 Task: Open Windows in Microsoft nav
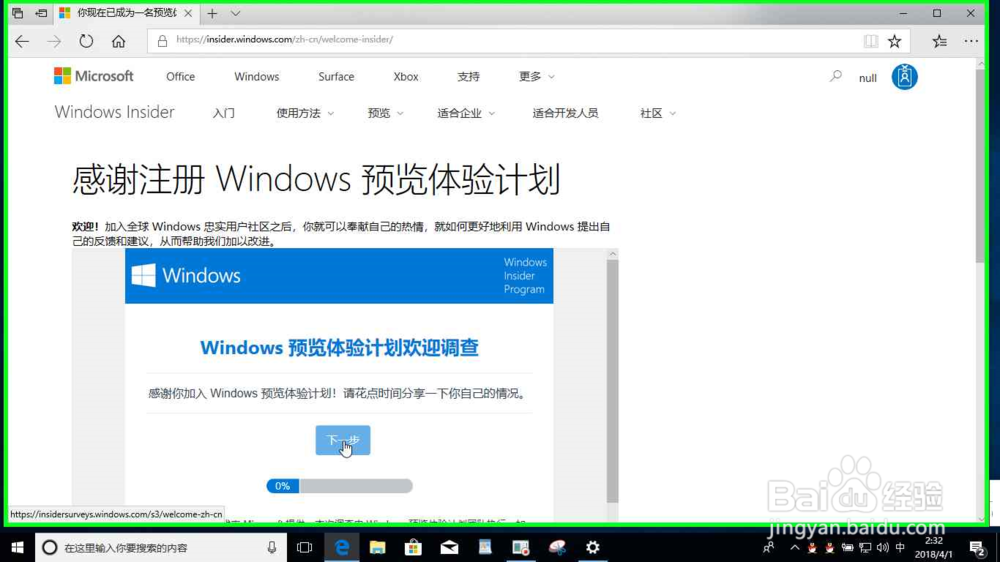256,77
